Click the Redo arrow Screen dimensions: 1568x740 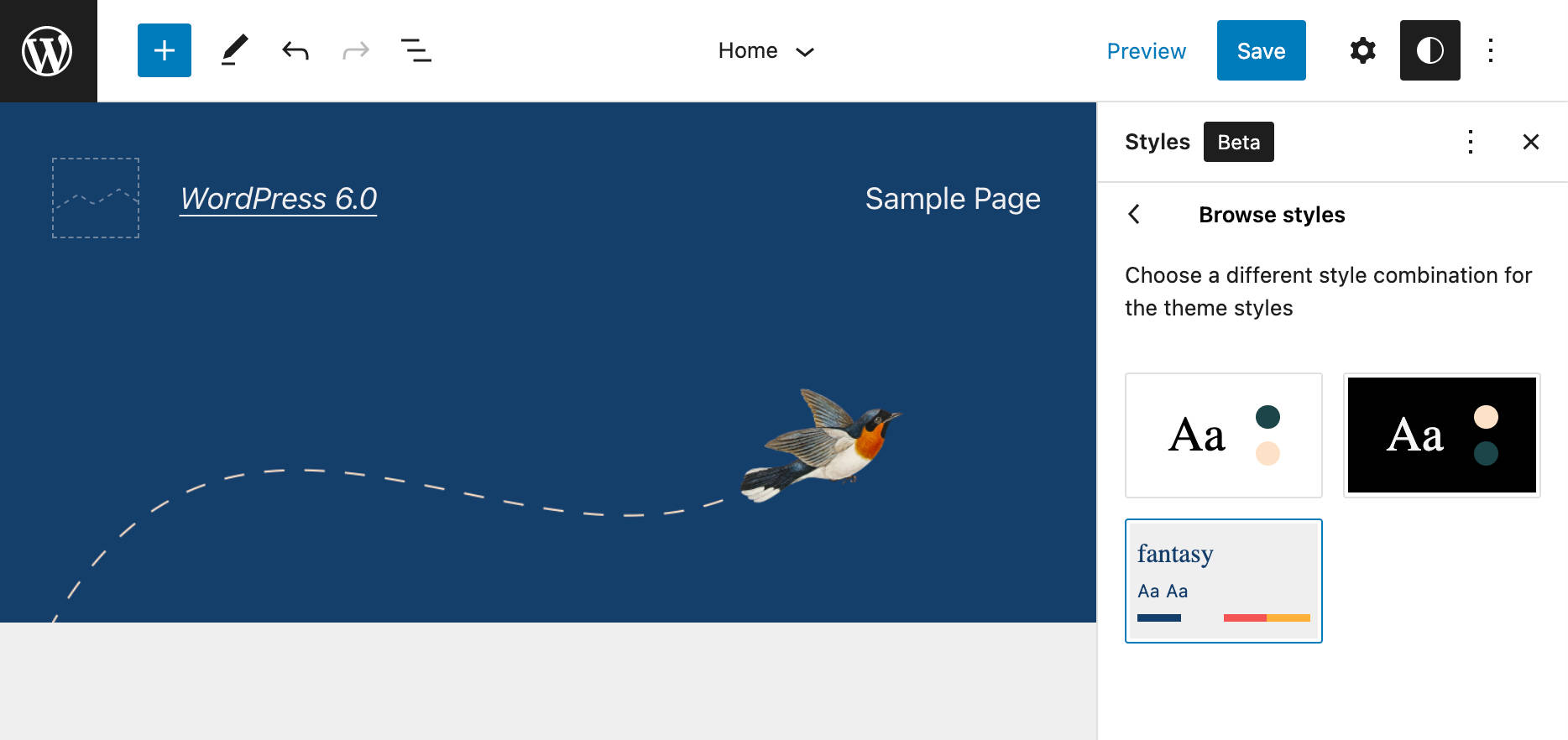[355, 50]
